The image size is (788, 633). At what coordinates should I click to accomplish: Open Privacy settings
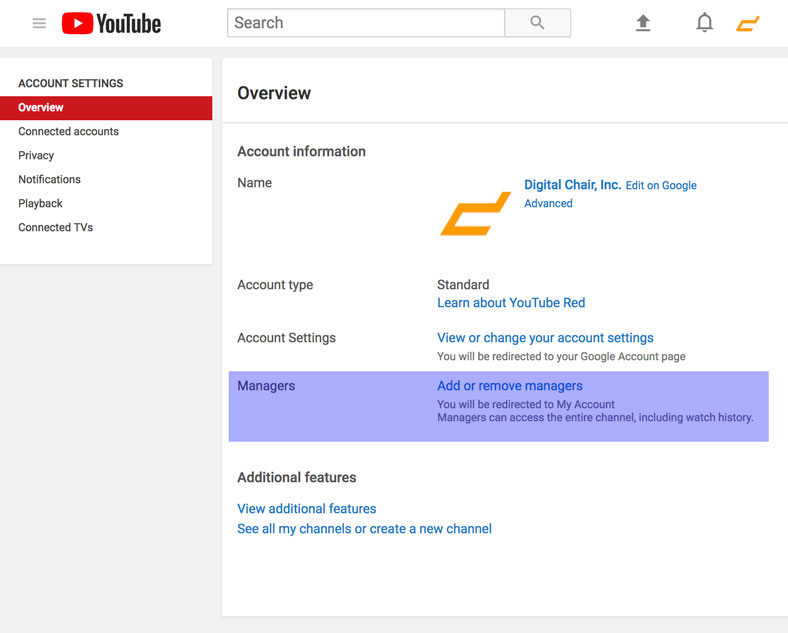[36, 156]
